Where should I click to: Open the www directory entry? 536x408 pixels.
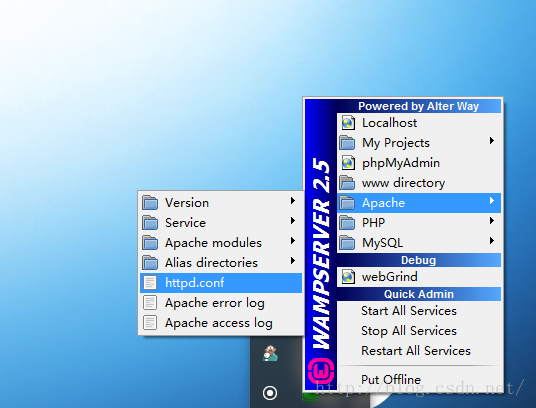419,183
